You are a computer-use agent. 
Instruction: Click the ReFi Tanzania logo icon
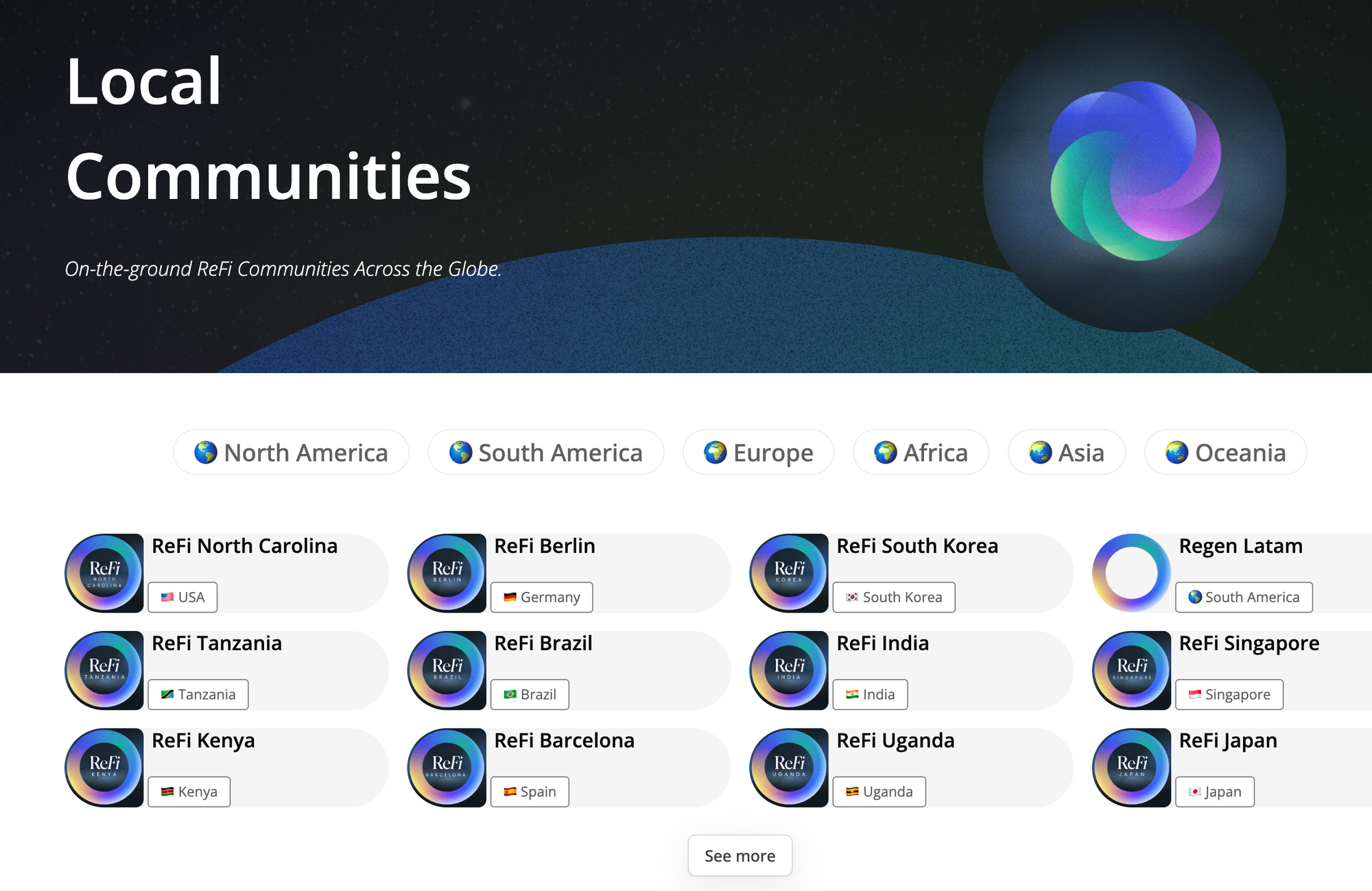(104, 670)
